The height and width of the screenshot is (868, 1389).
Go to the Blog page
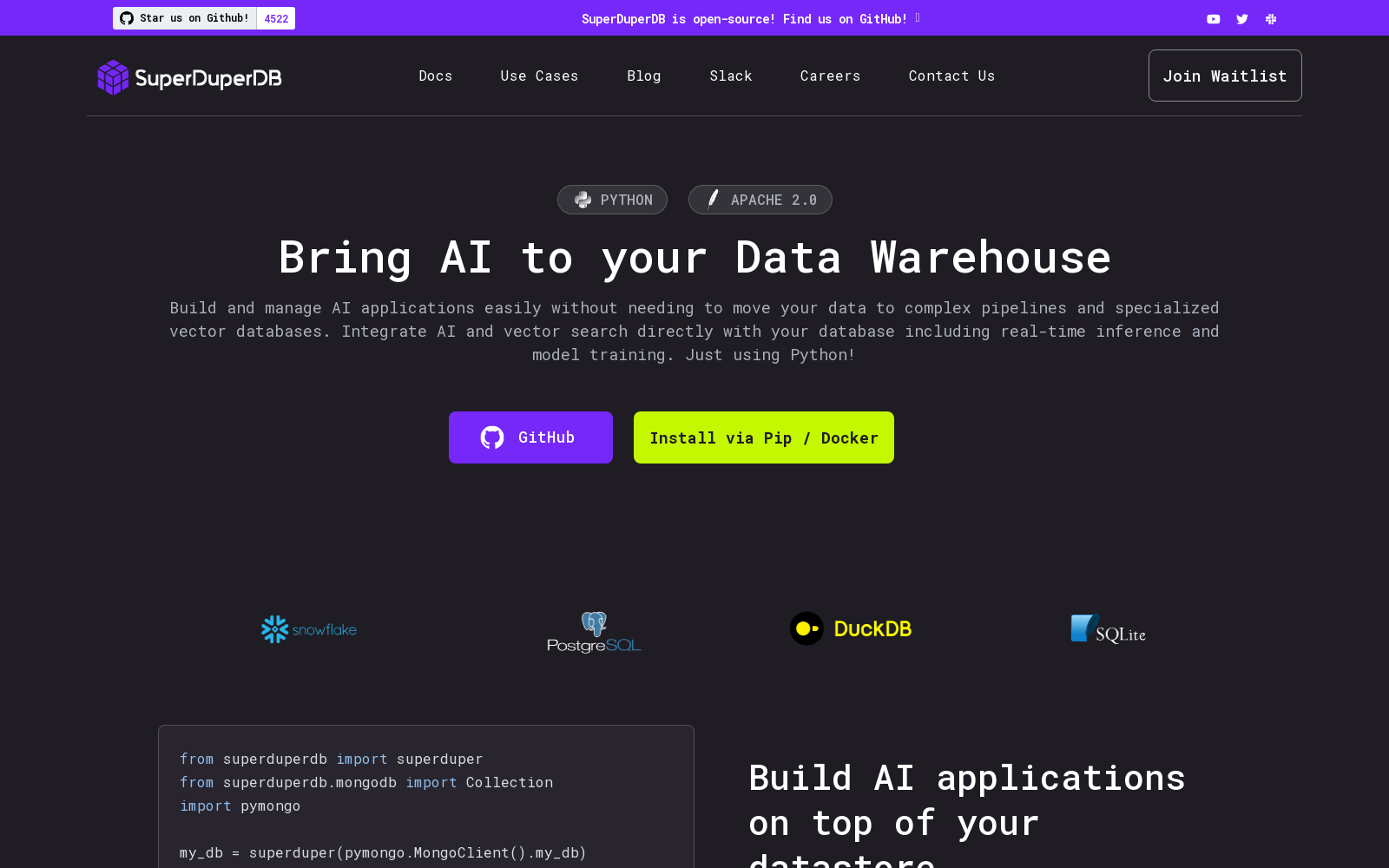pos(644,76)
